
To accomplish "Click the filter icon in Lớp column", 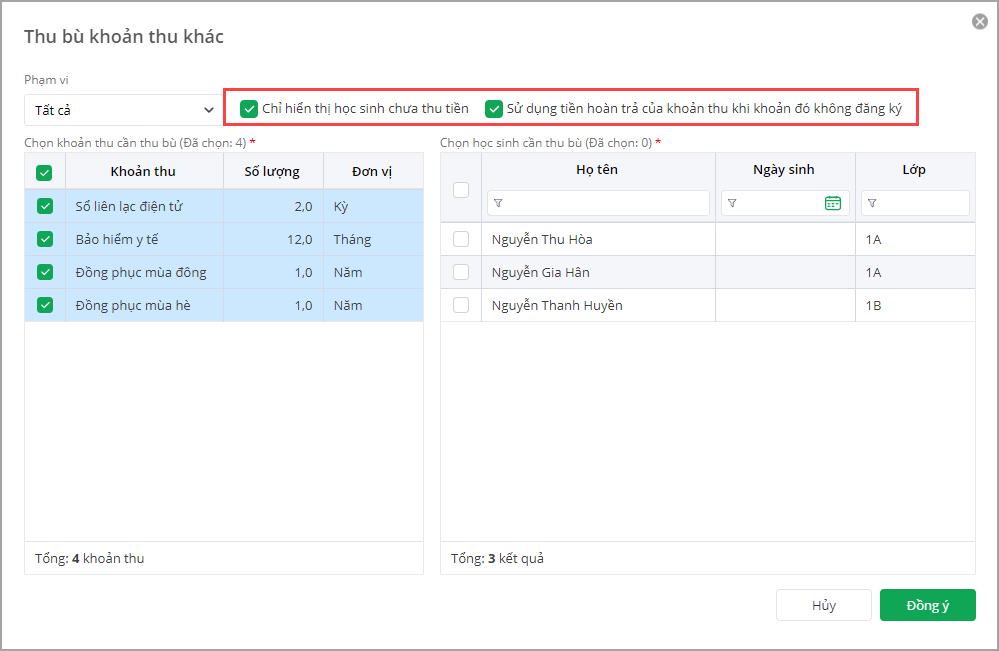I will tap(872, 203).
